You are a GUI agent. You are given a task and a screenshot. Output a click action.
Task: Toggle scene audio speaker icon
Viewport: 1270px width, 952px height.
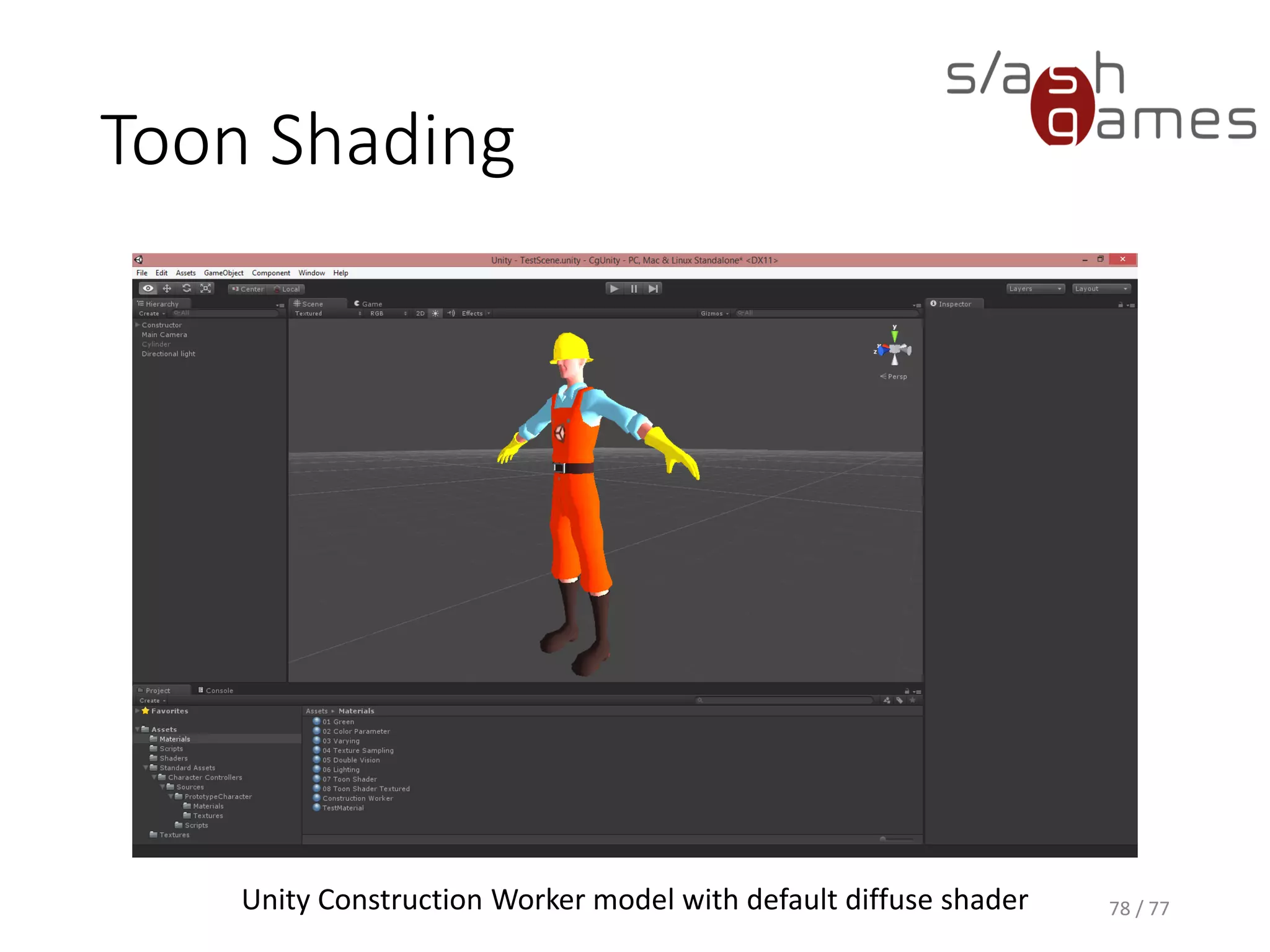(x=451, y=314)
